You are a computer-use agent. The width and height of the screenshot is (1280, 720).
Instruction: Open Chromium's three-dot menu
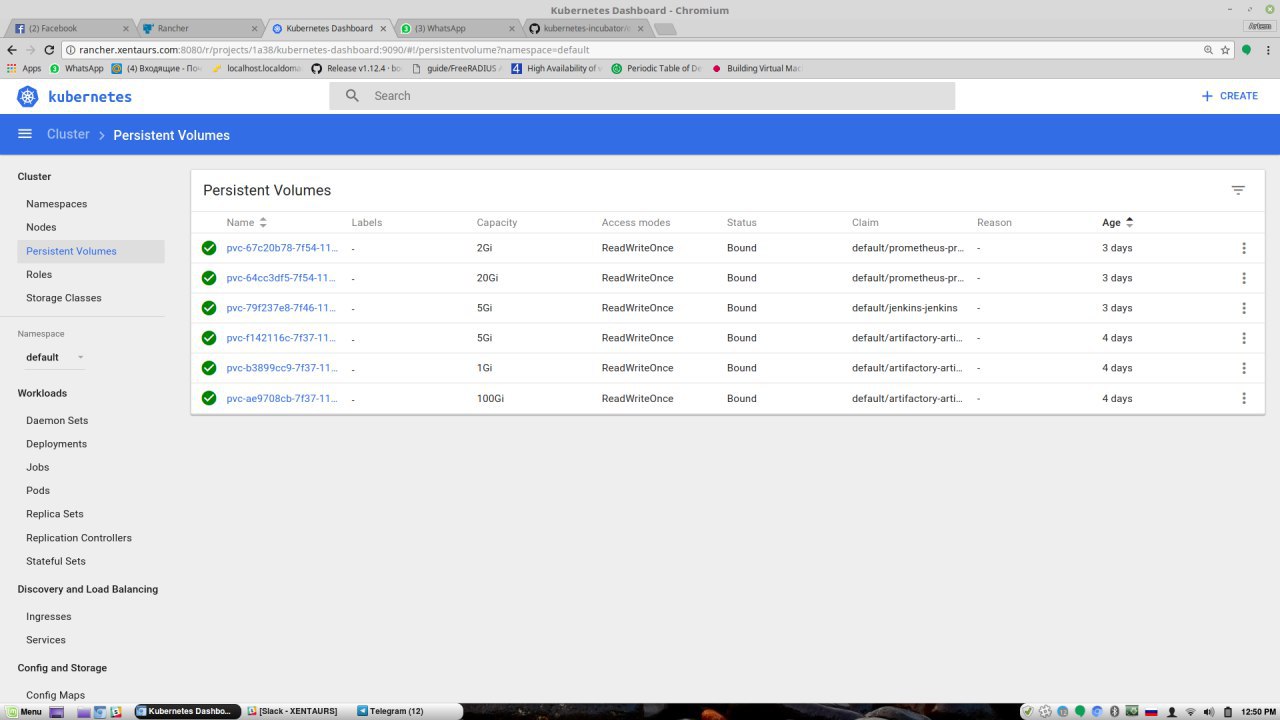pyautogui.click(x=1267, y=50)
